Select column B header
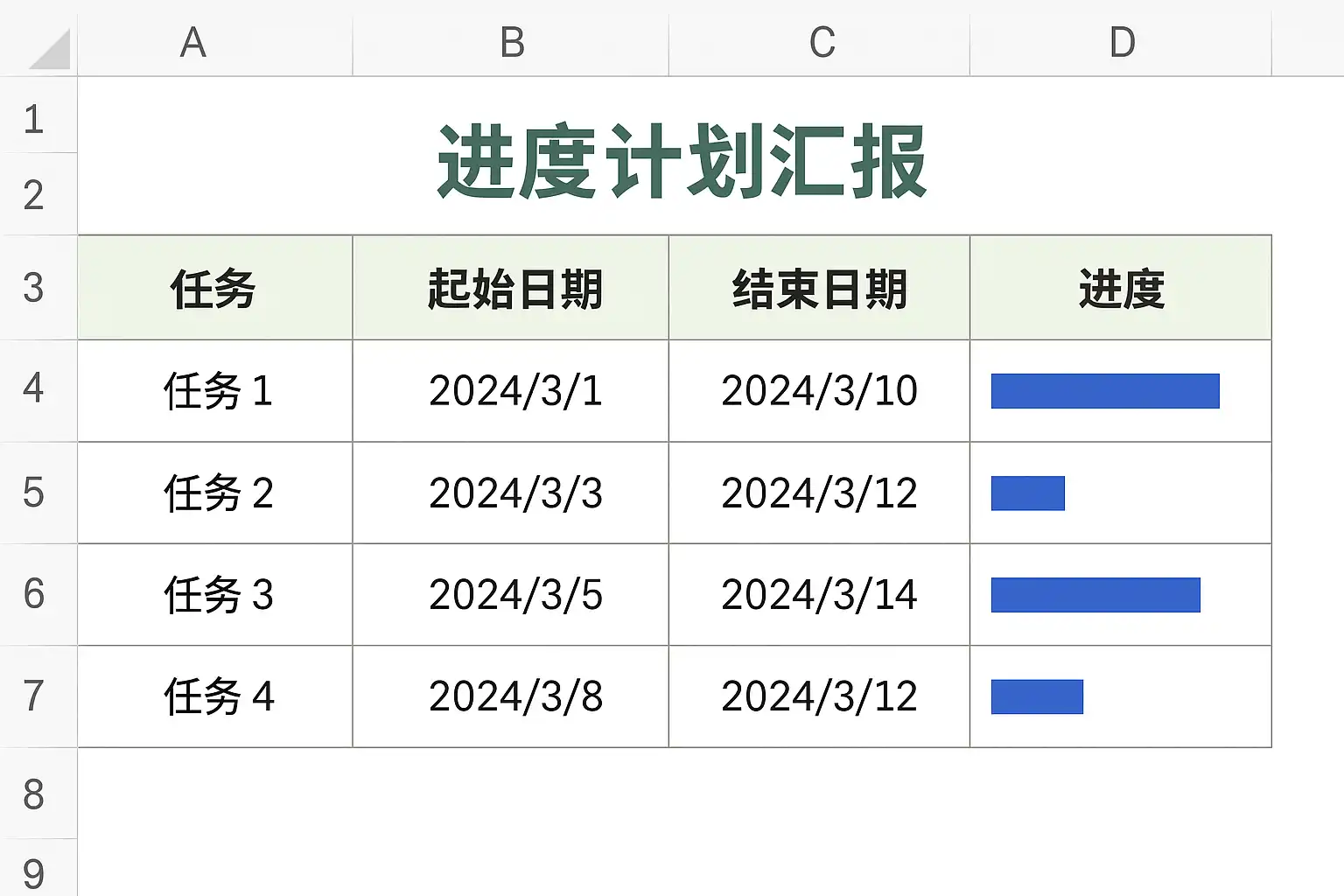1344x896 pixels. click(512, 42)
